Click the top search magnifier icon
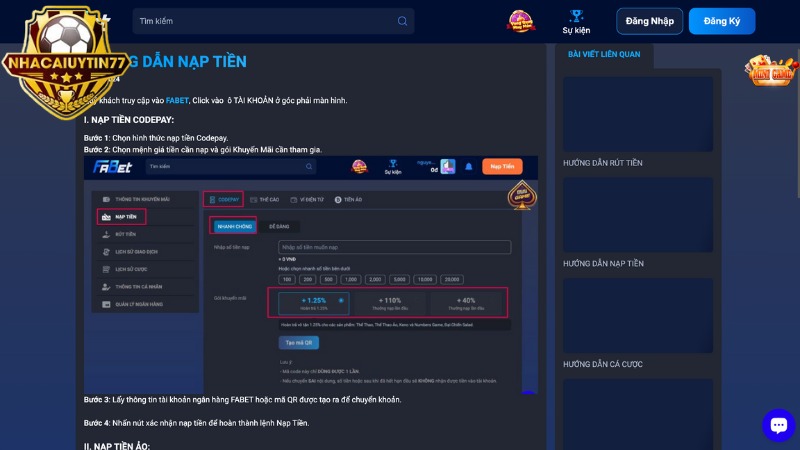This screenshot has height=450, width=800. pos(402,21)
